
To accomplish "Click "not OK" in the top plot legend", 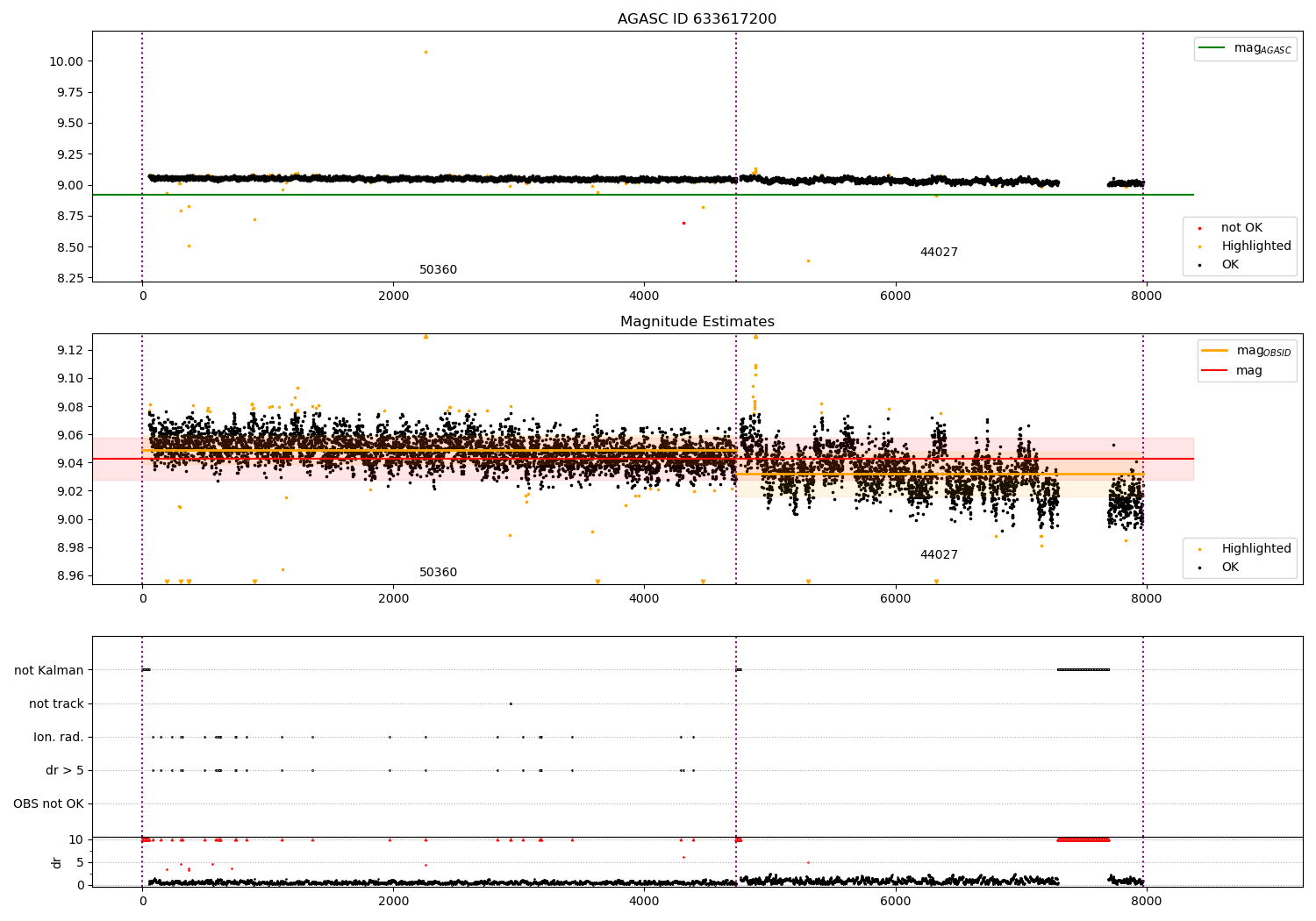I will (1241, 228).
